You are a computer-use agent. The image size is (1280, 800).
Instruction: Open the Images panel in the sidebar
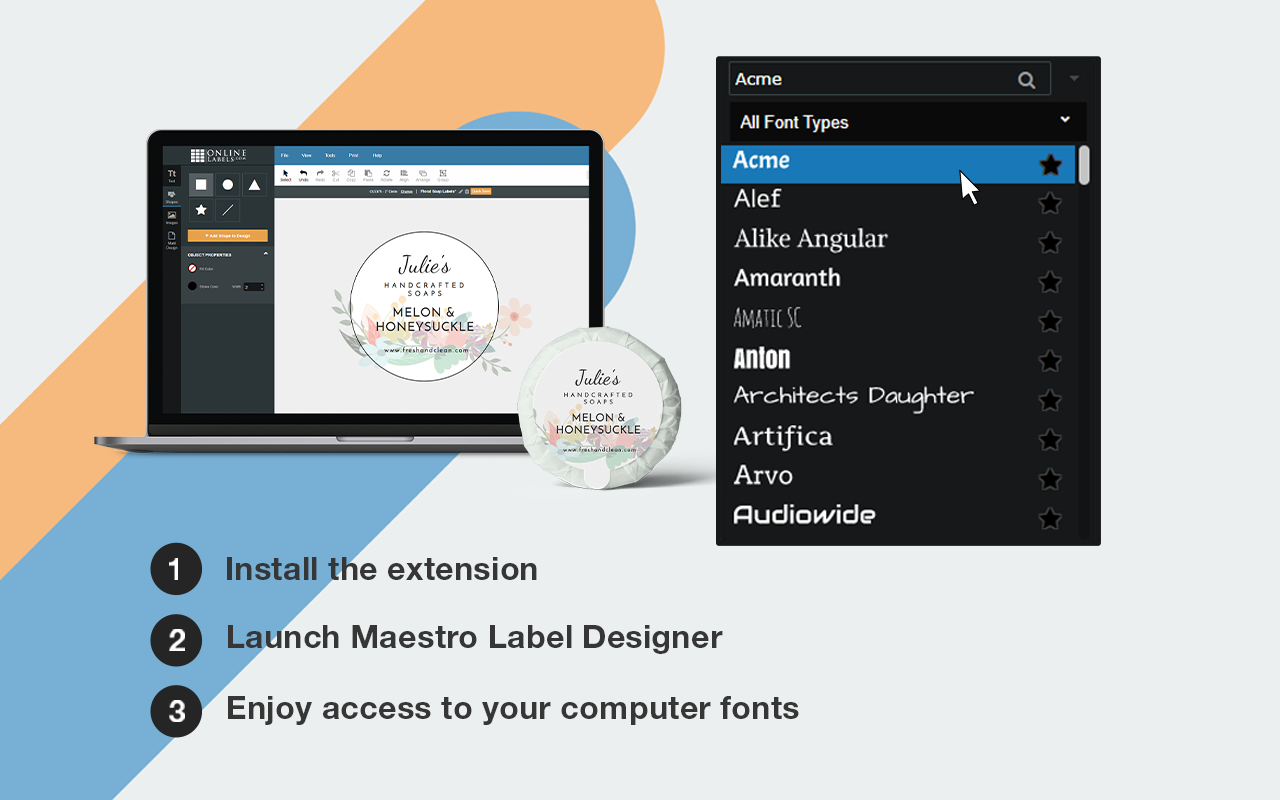(171, 216)
